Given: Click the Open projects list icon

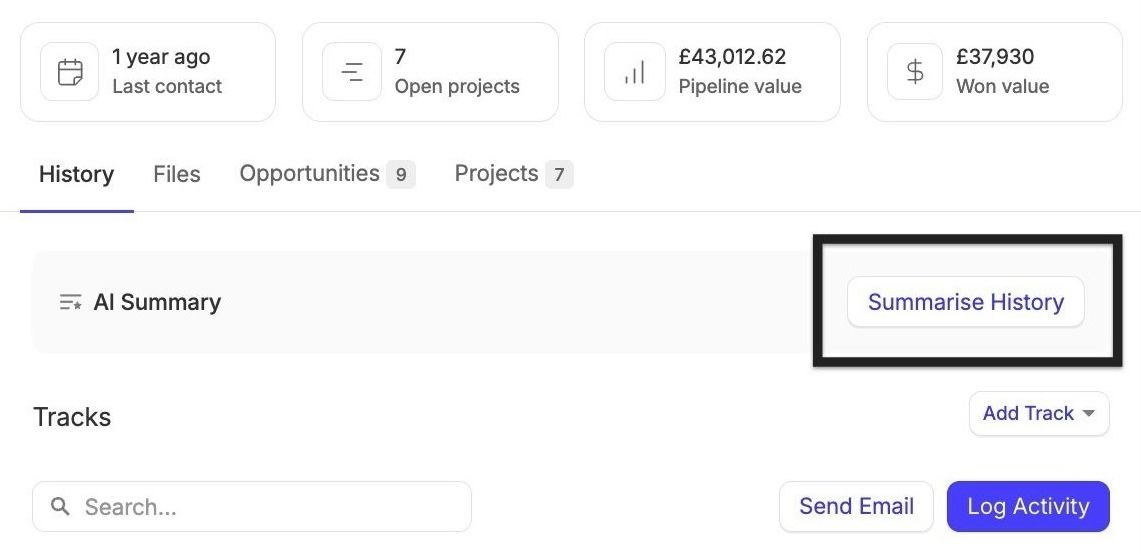Looking at the screenshot, I should pos(352,71).
